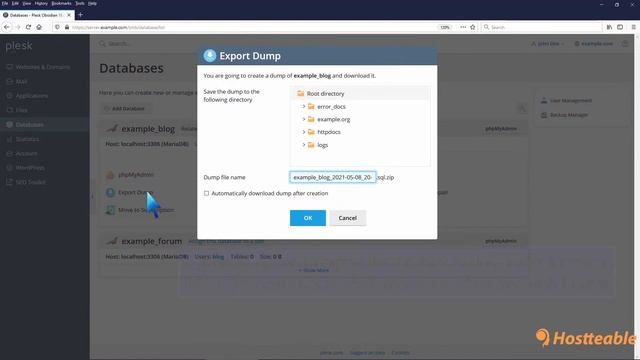Open phpMyAdmin under example_blog

(136, 175)
